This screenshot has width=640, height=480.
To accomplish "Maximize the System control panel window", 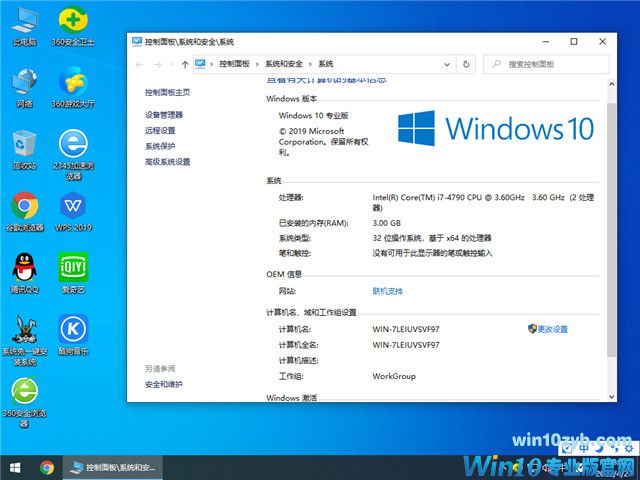I will point(574,42).
